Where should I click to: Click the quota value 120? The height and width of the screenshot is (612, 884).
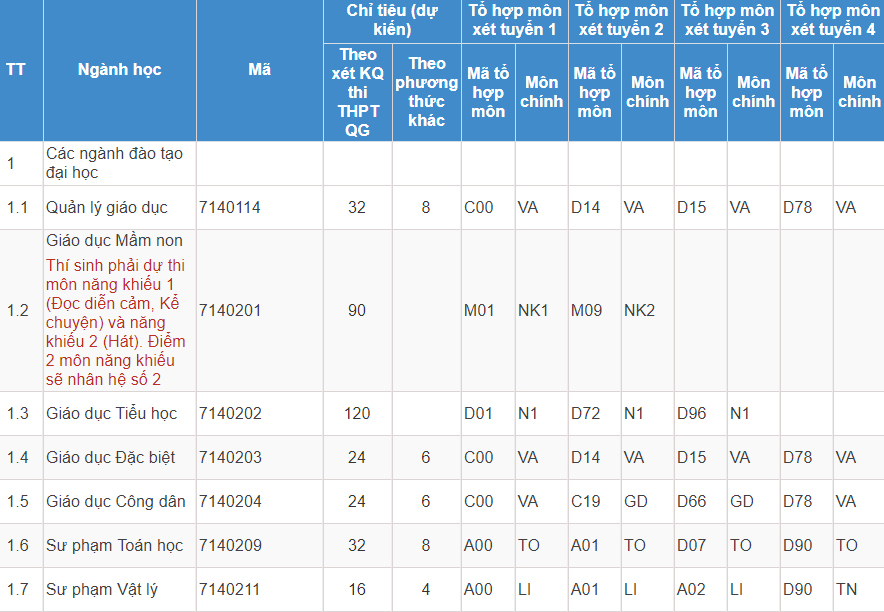[x=357, y=414]
